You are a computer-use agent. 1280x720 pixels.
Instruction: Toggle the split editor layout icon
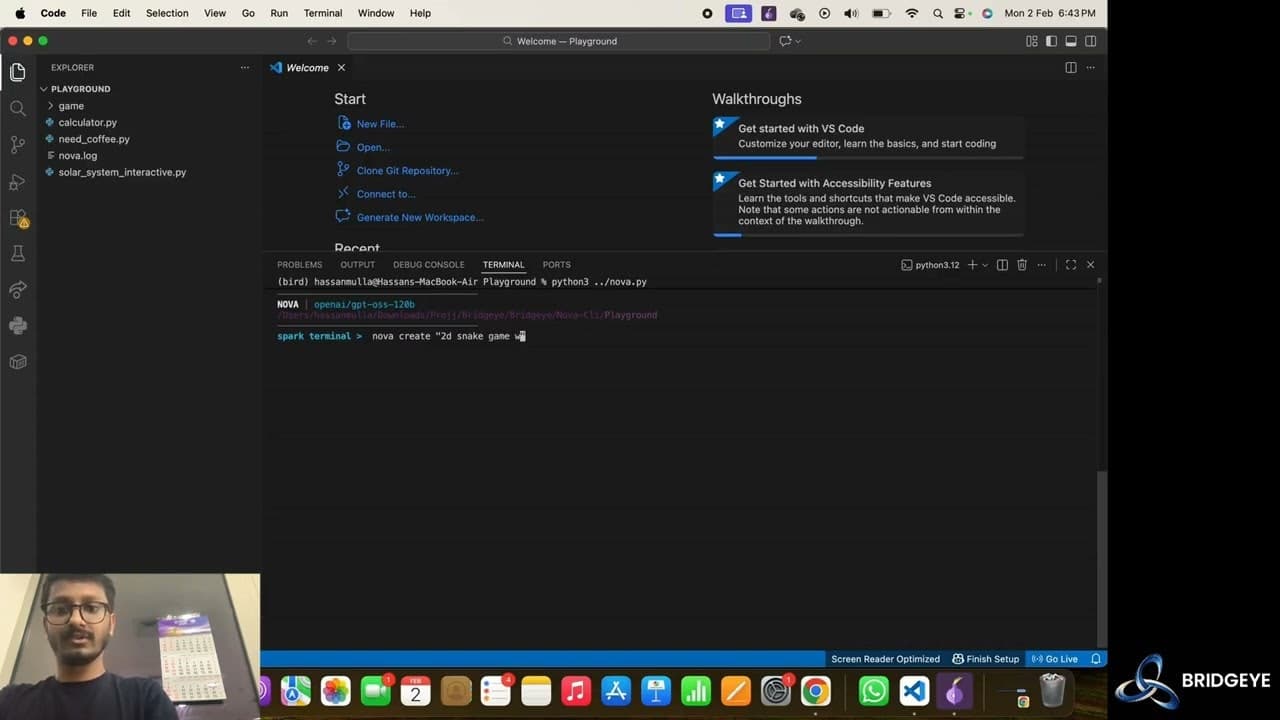(1070, 67)
